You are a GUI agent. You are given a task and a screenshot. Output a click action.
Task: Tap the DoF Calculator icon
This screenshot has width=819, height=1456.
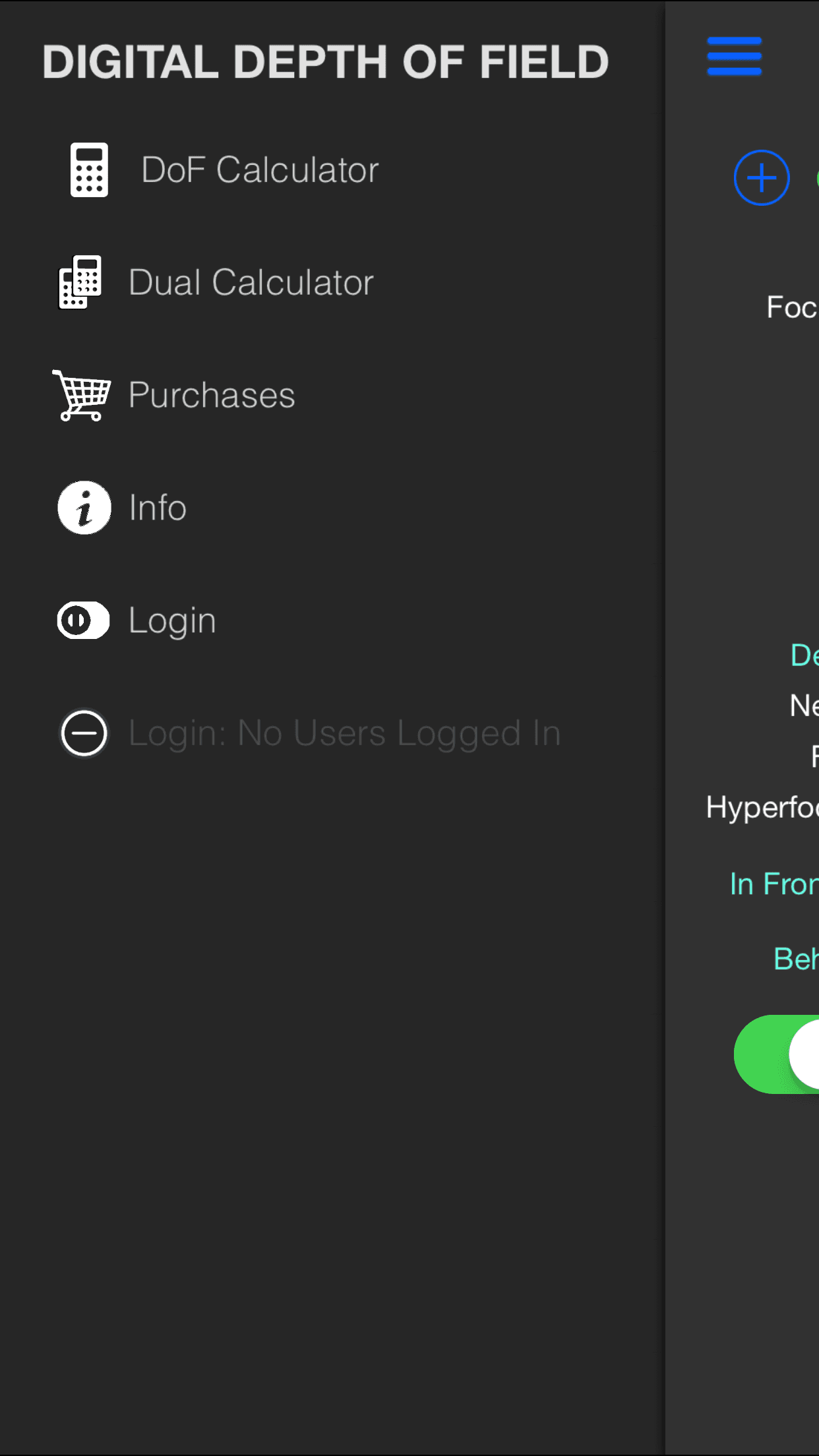(x=89, y=170)
